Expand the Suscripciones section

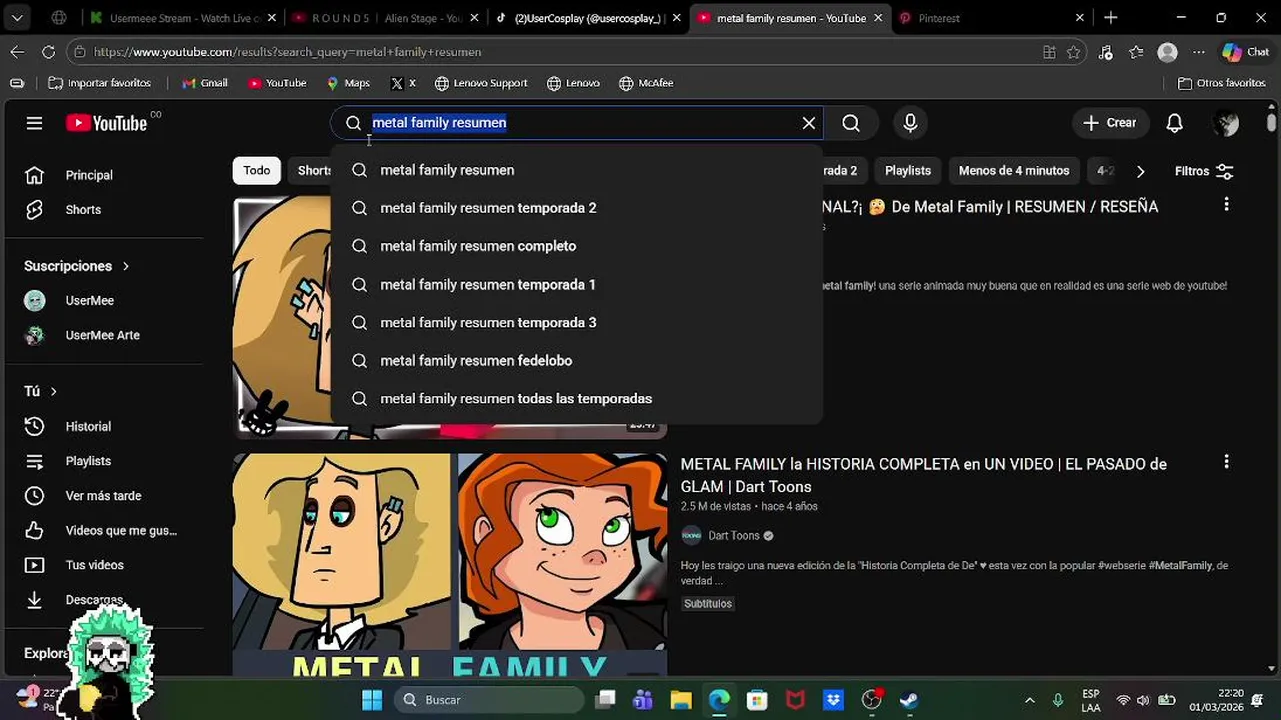77,266
